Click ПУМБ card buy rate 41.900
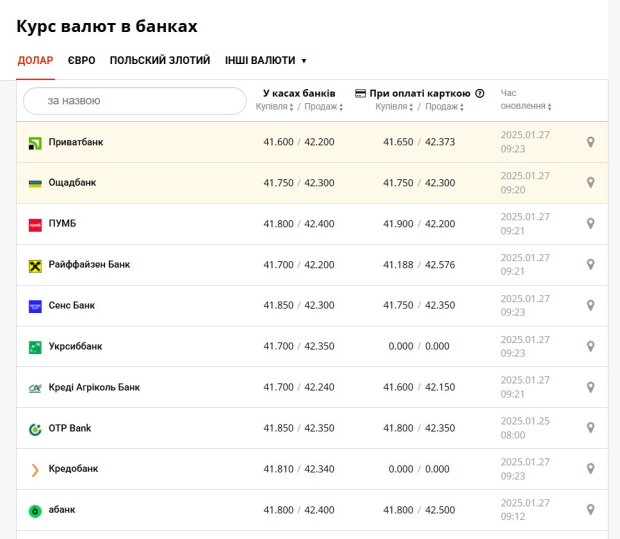The width and height of the screenshot is (620, 539). pos(398,223)
